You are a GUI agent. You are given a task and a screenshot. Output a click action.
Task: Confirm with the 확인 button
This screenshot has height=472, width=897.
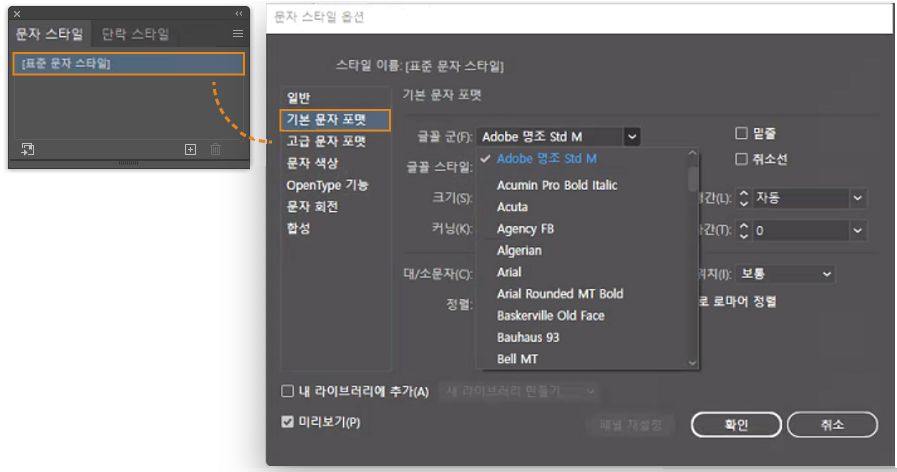pos(736,425)
